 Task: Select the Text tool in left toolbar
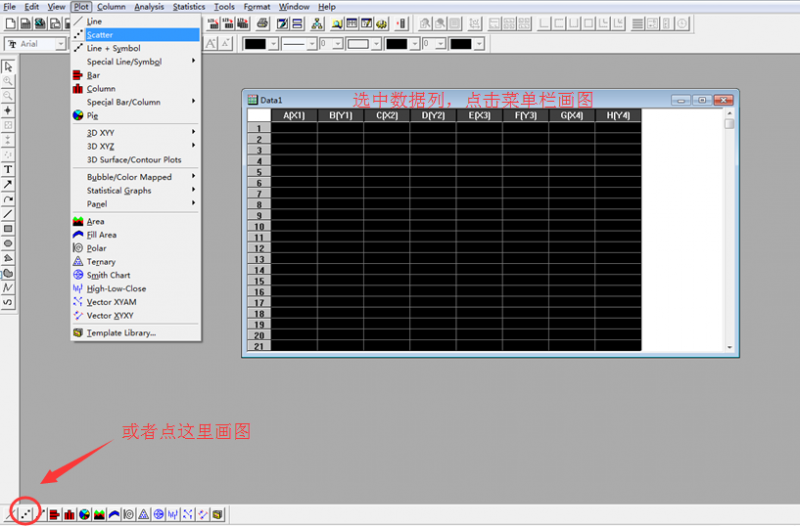tap(8, 170)
